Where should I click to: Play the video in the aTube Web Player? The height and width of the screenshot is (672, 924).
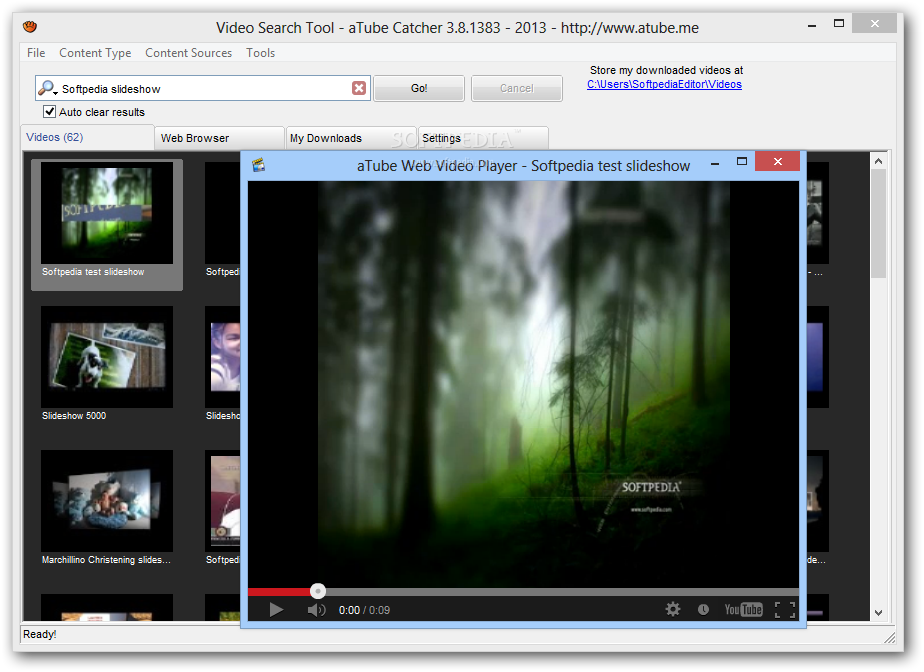[276, 610]
